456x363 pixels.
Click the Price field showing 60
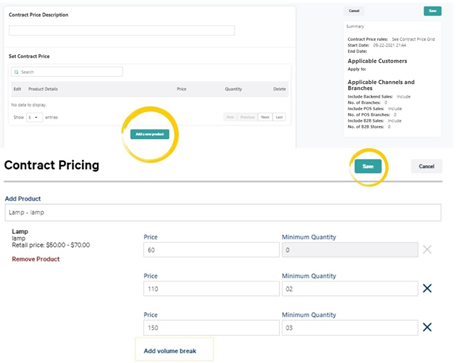tap(211, 250)
